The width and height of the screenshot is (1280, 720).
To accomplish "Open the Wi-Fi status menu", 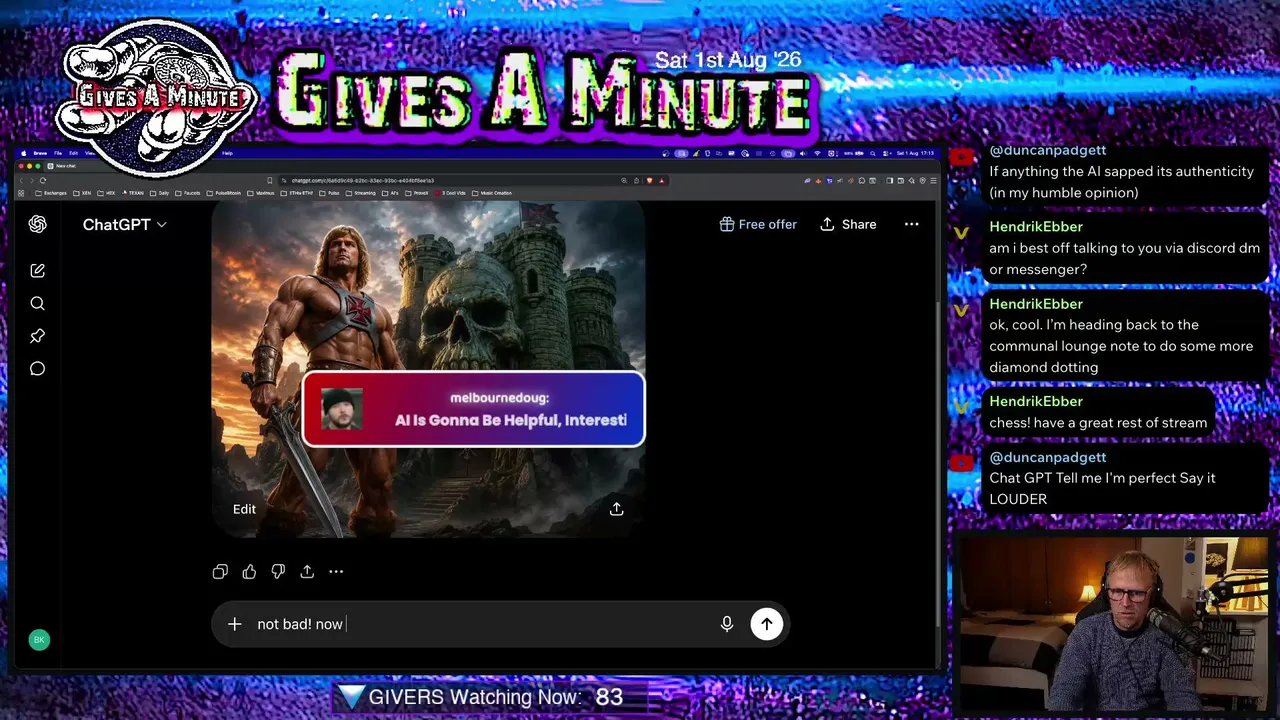I will (817, 153).
